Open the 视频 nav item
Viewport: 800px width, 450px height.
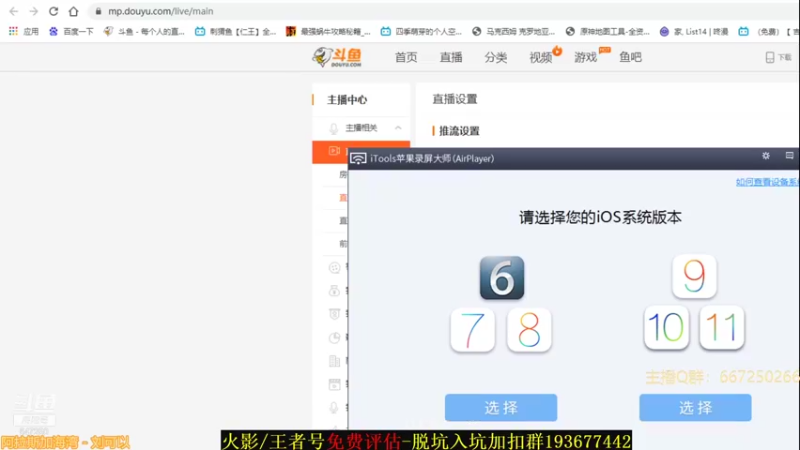(541, 57)
